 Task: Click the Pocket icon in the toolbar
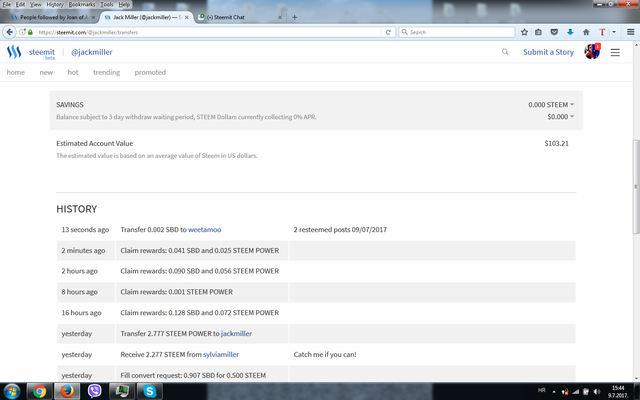click(554, 32)
